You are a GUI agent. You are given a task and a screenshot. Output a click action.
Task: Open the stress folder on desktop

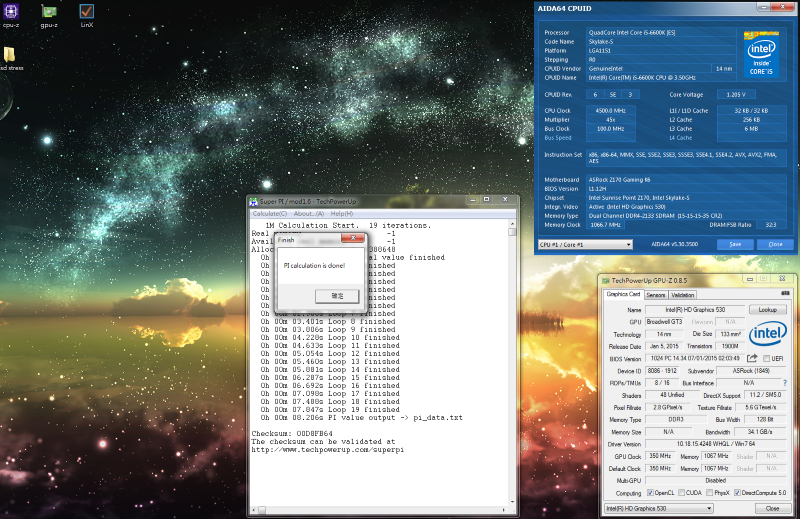click(9, 56)
